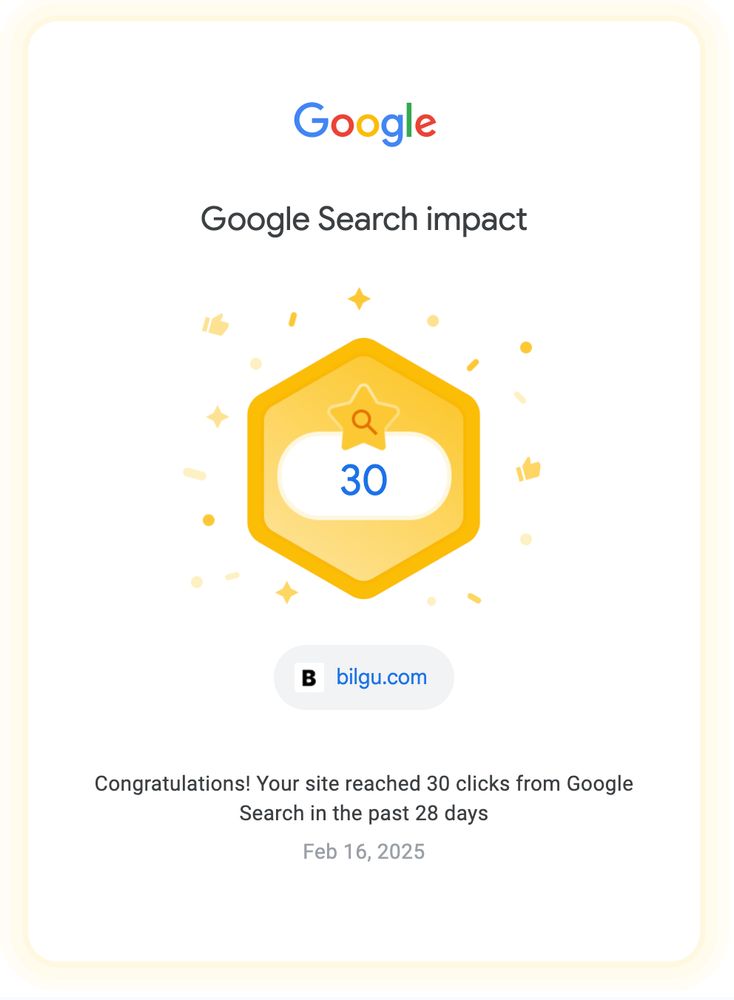Image resolution: width=734 pixels, height=1000 pixels.
Task: Click the star with magnifying glass icon
Action: (363, 418)
